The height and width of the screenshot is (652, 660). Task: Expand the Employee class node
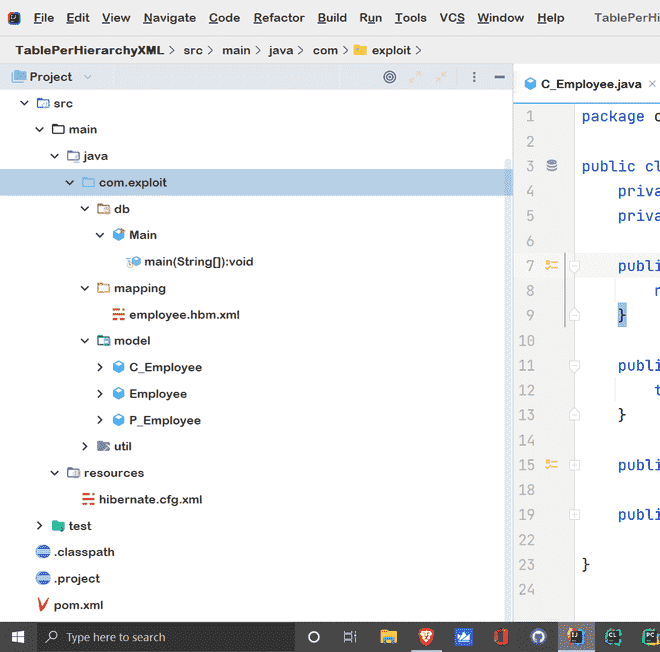100,394
